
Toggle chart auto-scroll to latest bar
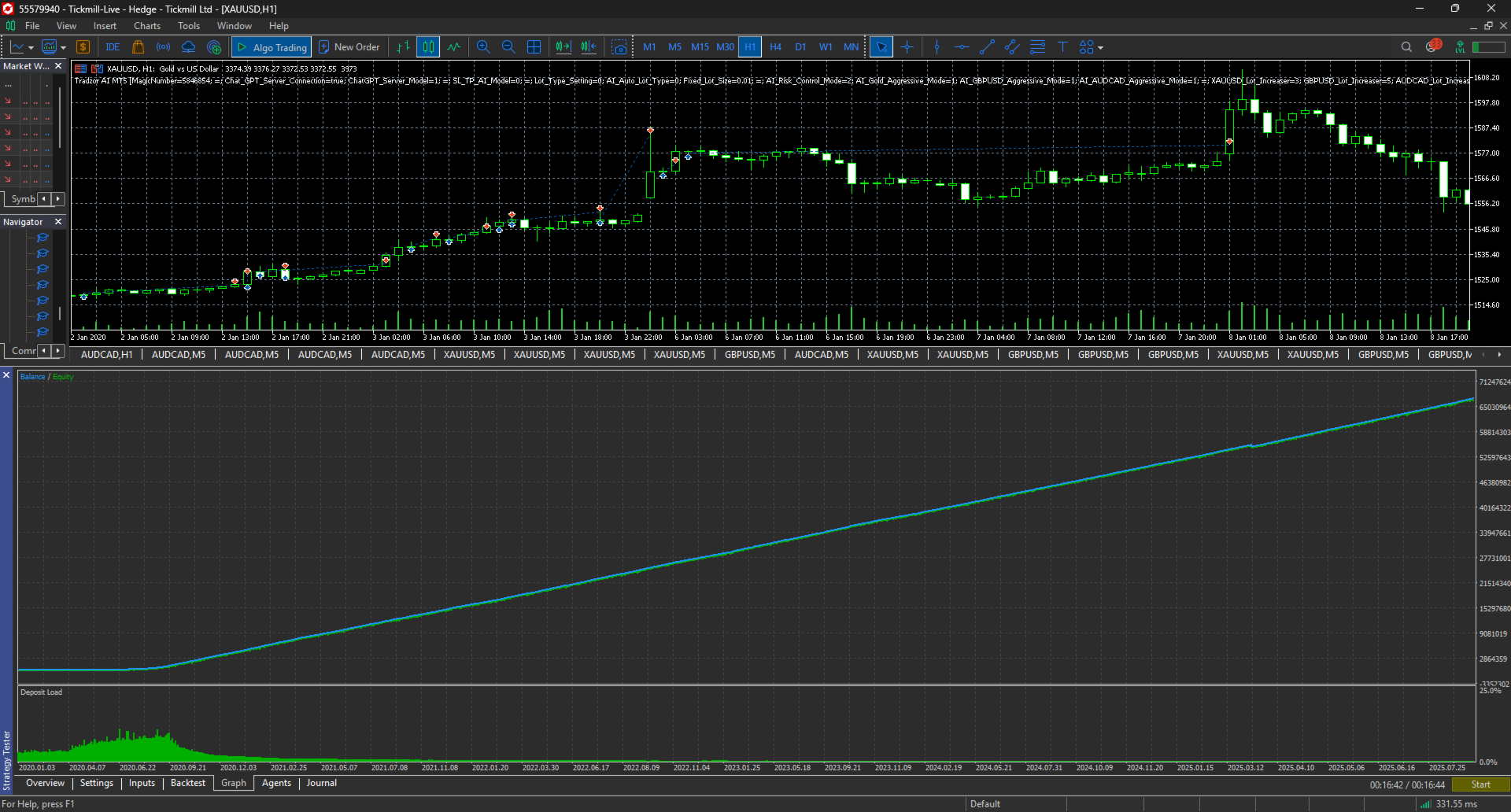click(x=563, y=47)
